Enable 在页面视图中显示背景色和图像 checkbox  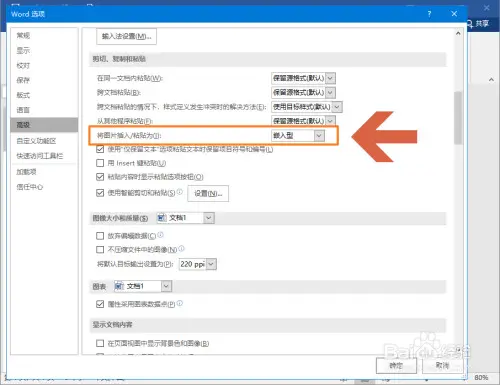(100, 343)
